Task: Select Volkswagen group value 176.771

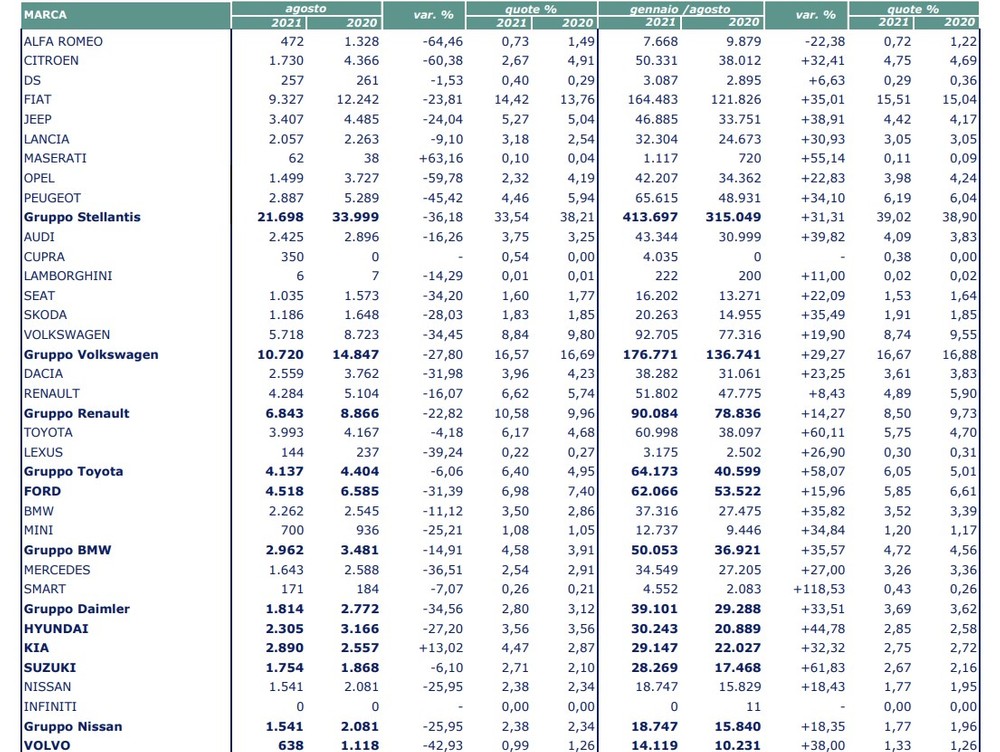Action: click(651, 355)
